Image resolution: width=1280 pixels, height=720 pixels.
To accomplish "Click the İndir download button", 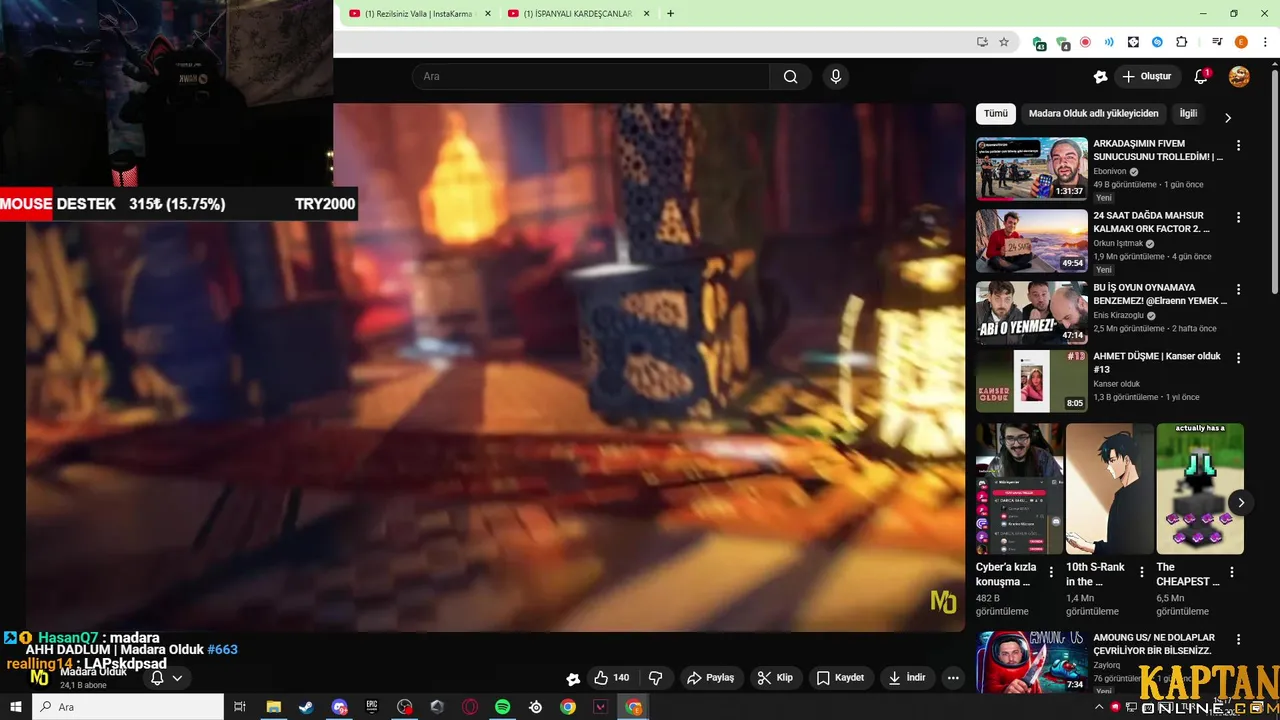I will pyautogui.click(x=907, y=678).
